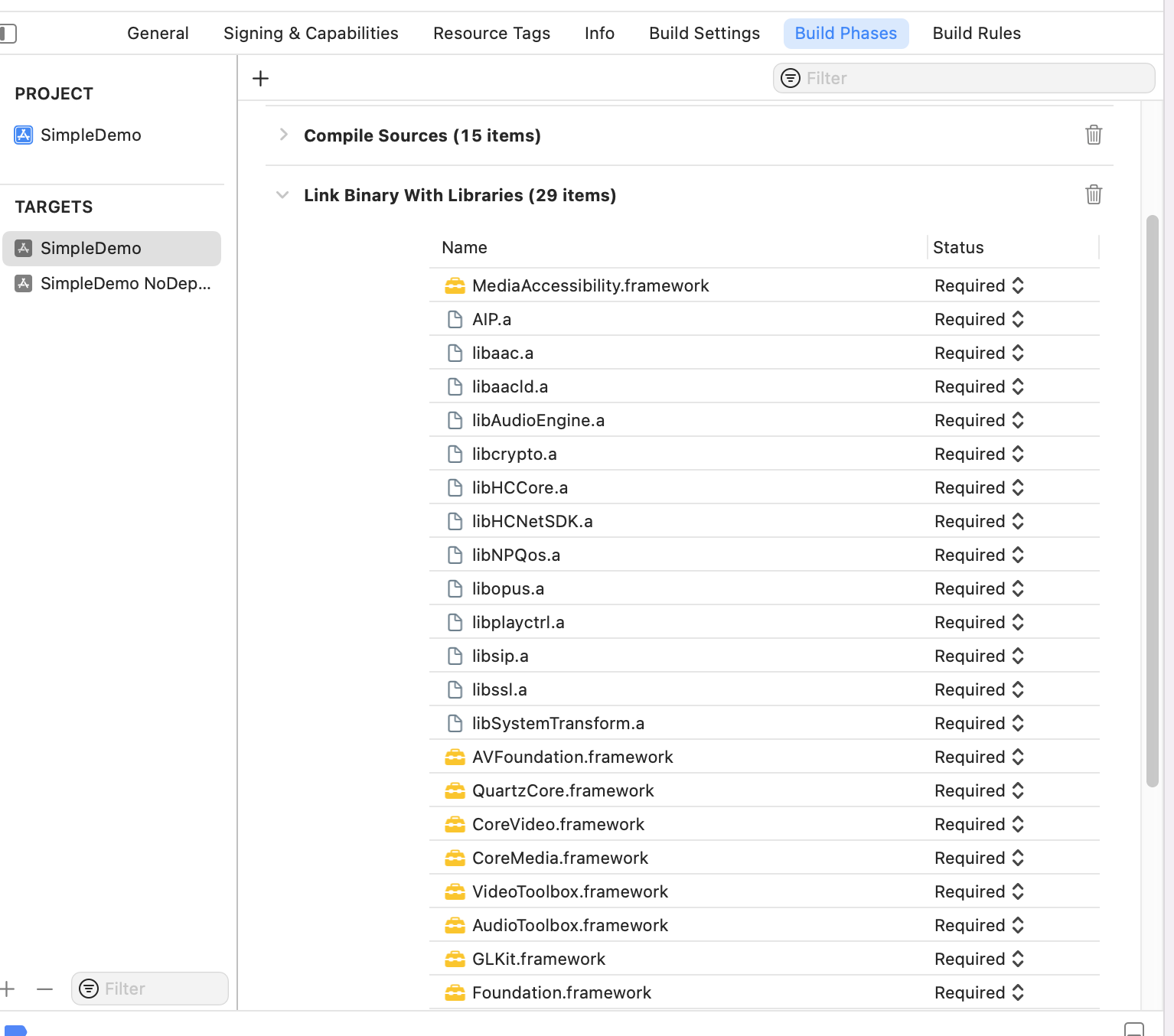Click the QuartzCore.framework toolbox icon
Viewport: 1174px width, 1036px height.
pos(455,790)
